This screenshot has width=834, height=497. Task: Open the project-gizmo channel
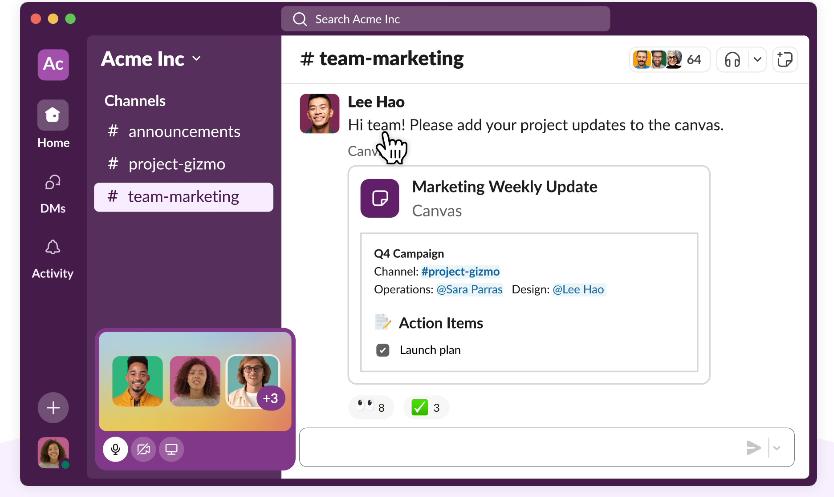coord(184,164)
